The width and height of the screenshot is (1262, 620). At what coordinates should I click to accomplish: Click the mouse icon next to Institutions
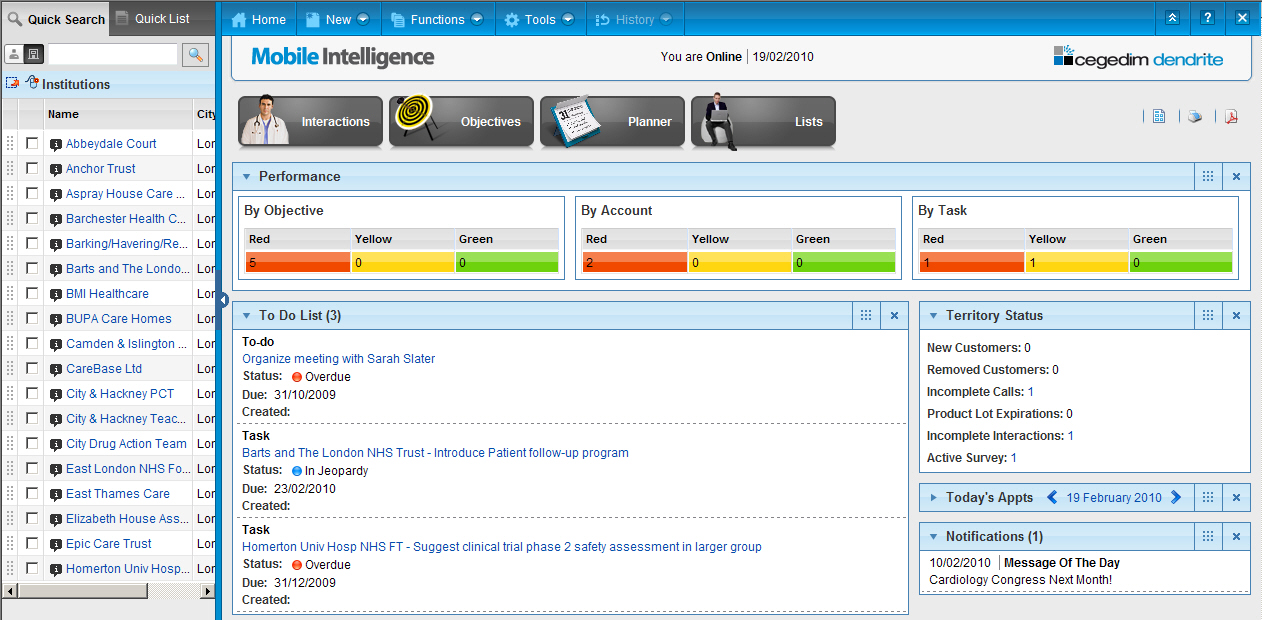pos(32,83)
